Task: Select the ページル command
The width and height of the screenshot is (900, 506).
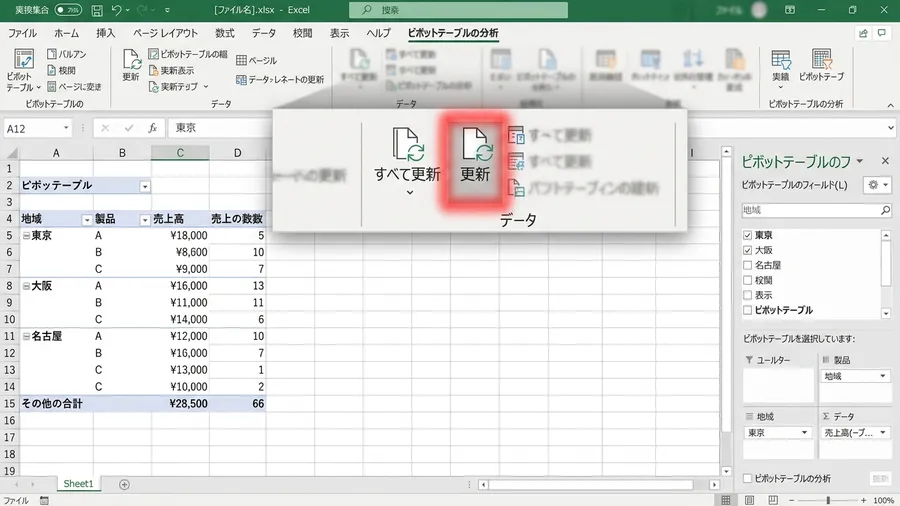Action: click(x=256, y=60)
